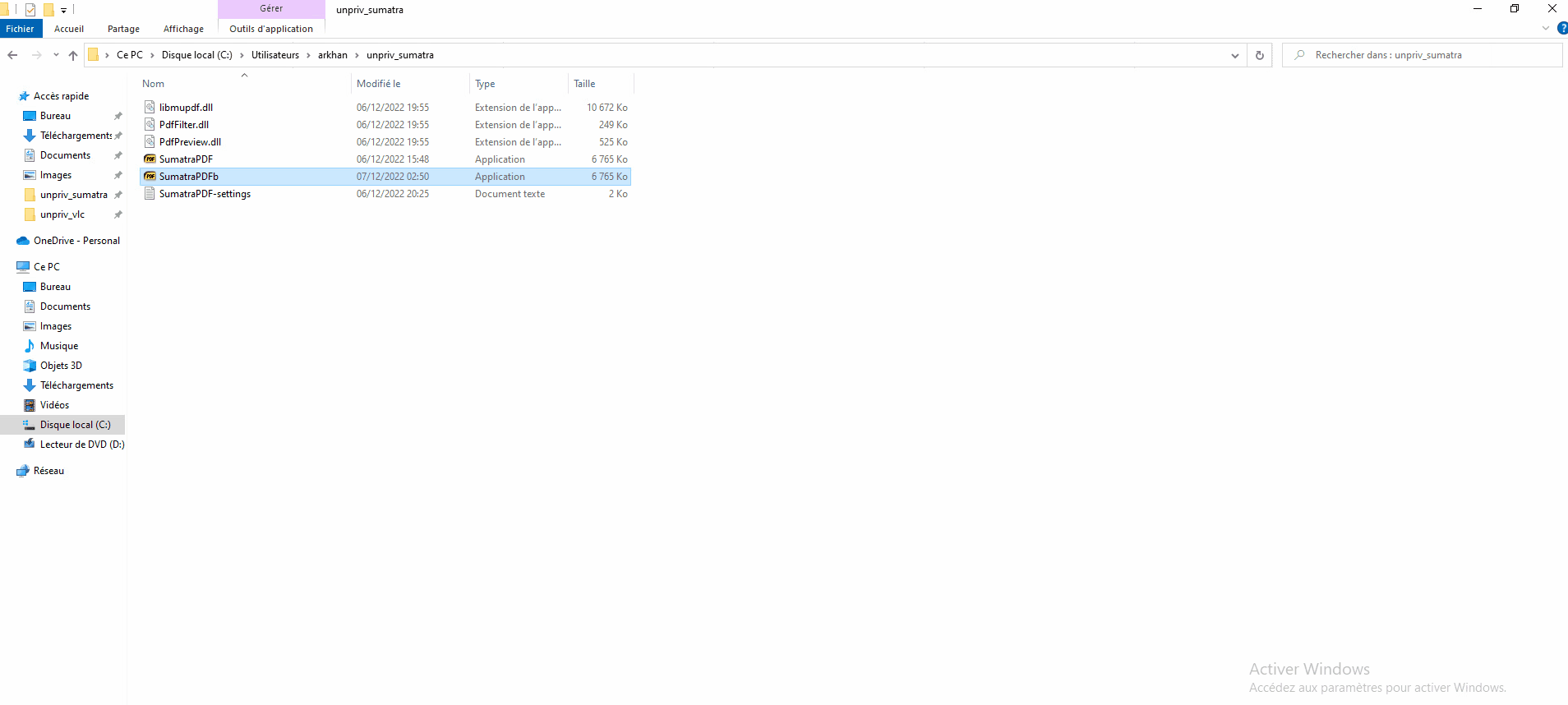The image size is (1568, 705).
Task: Click arkhan breadcrumb segment
Action: [x=333, y=55]
